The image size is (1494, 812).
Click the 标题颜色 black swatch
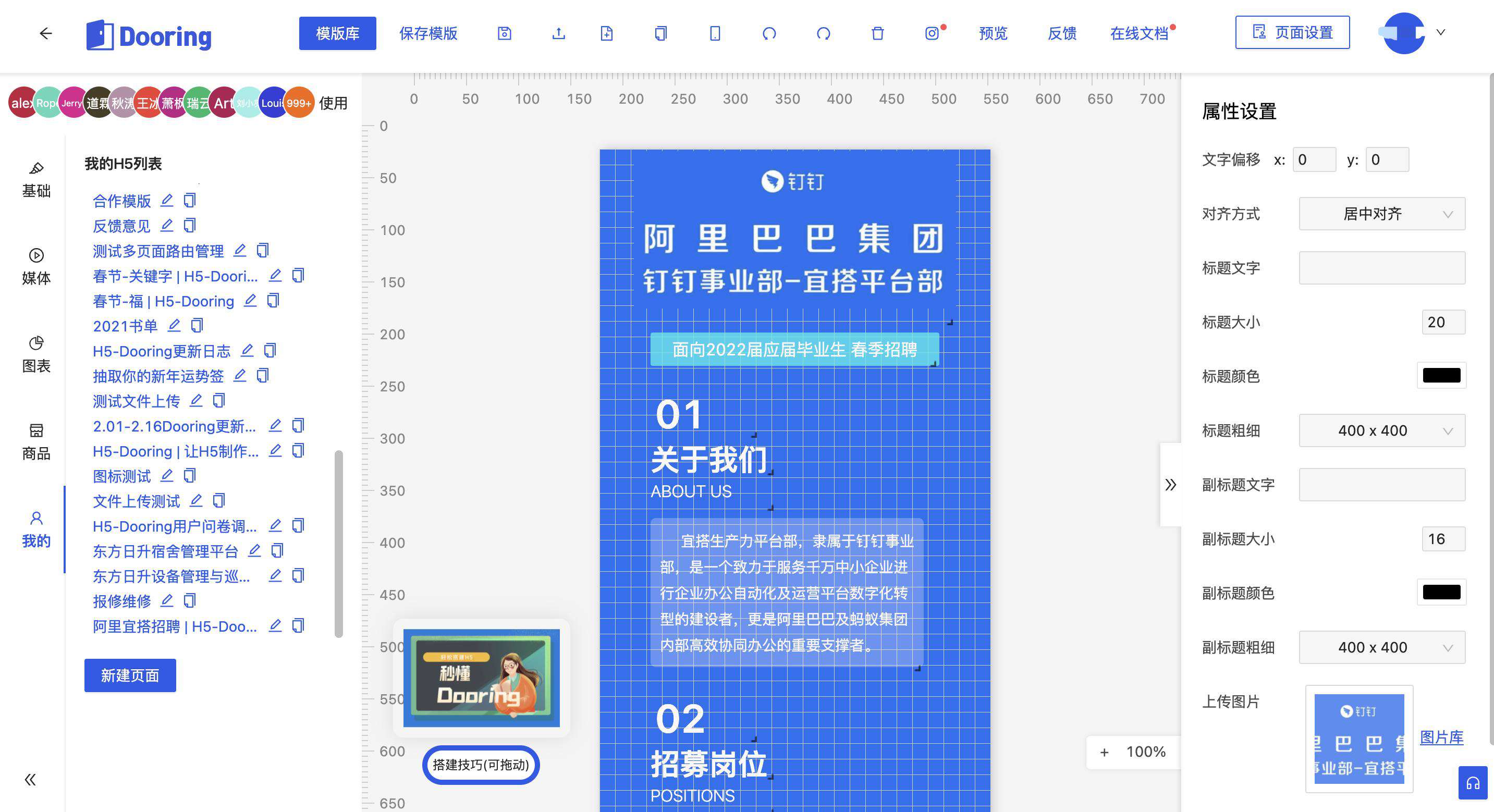[1441, 375]
